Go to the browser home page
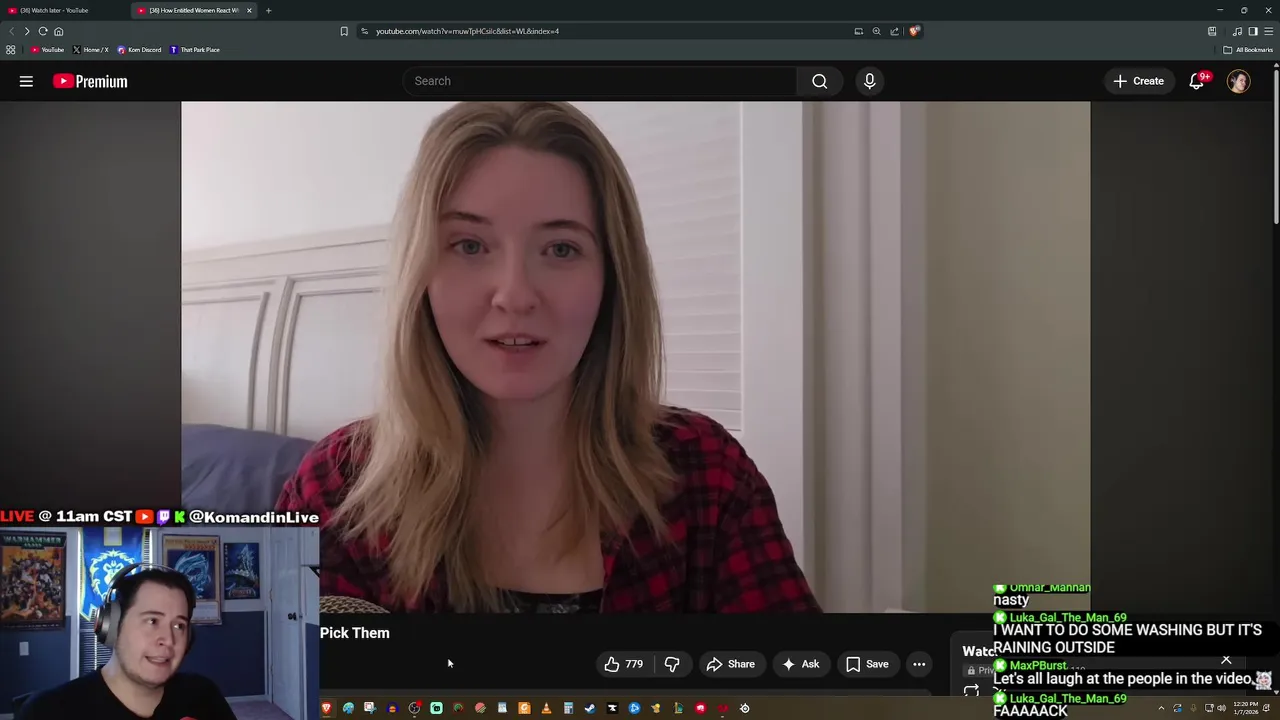The width and height of the screenshot is (1280, 720). coord(58,31)
